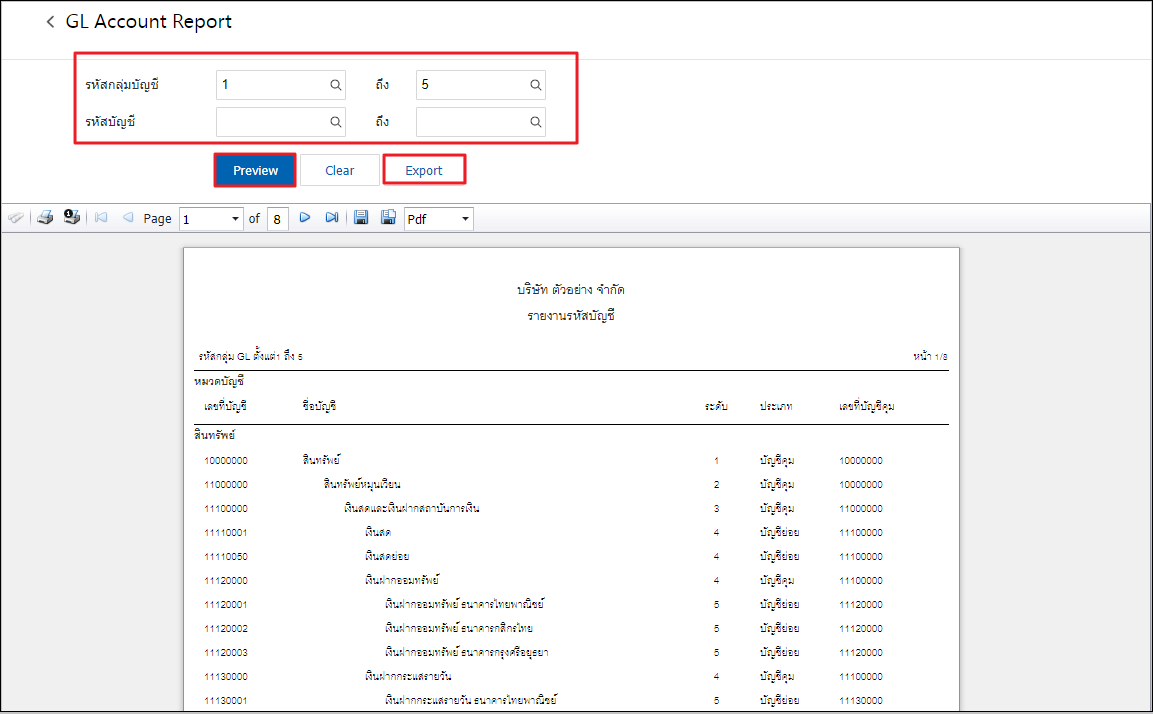1153x714 pixels.
Task: Click account name เงินฝากกระแสรายวัน ธนาคารไทยพาณิชย์
Action: [x=471, y=700]
